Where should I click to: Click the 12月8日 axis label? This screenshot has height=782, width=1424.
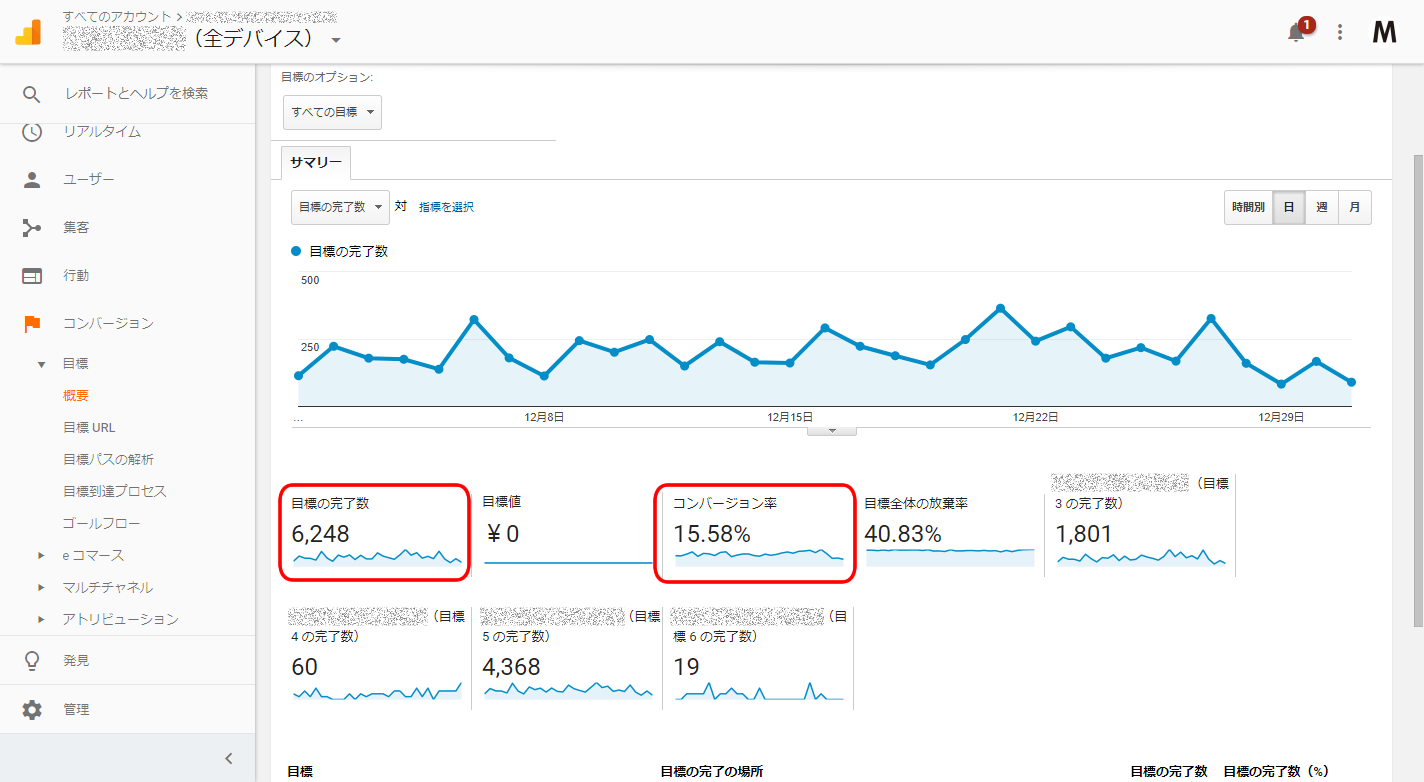coord(544,417)
